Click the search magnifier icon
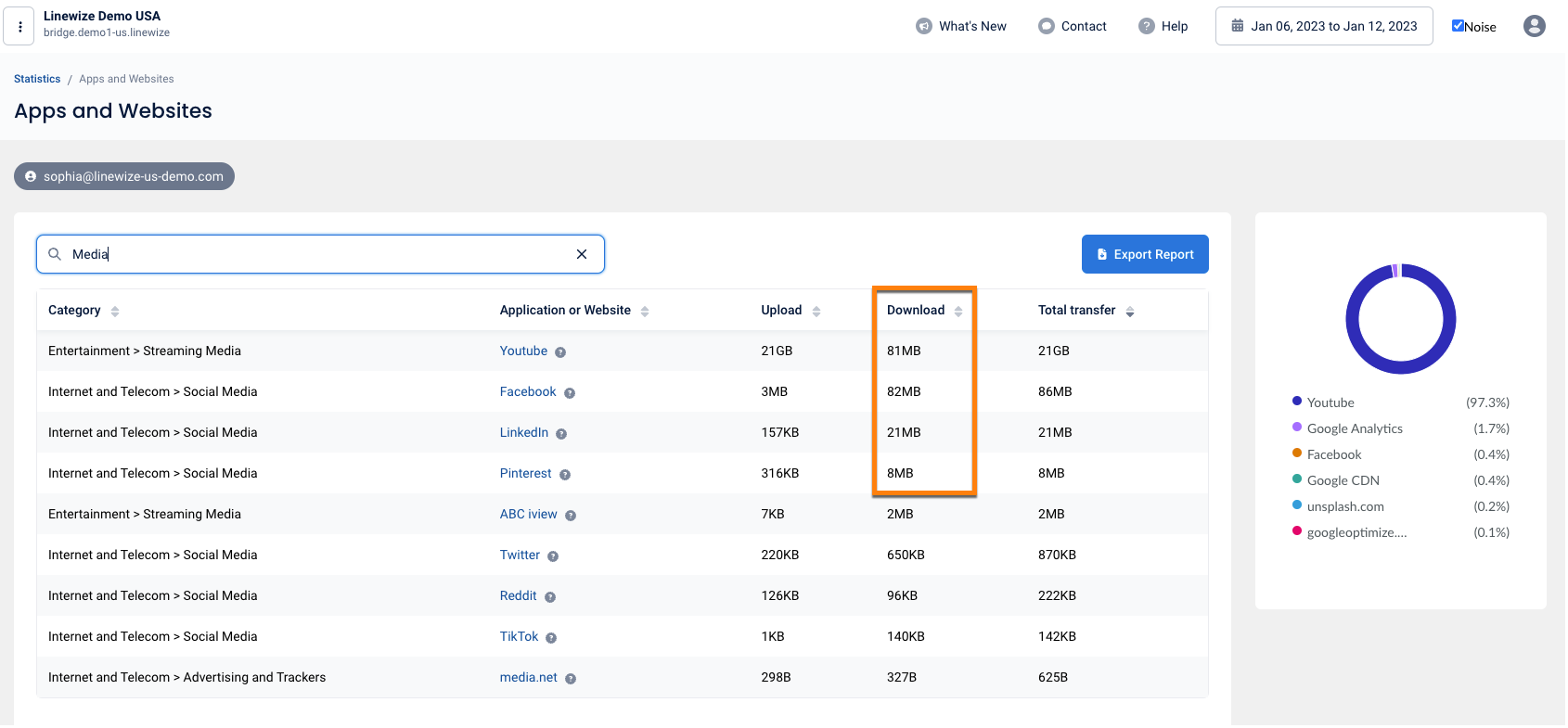This screenshot has height=728, width=1568. [55, 254]
